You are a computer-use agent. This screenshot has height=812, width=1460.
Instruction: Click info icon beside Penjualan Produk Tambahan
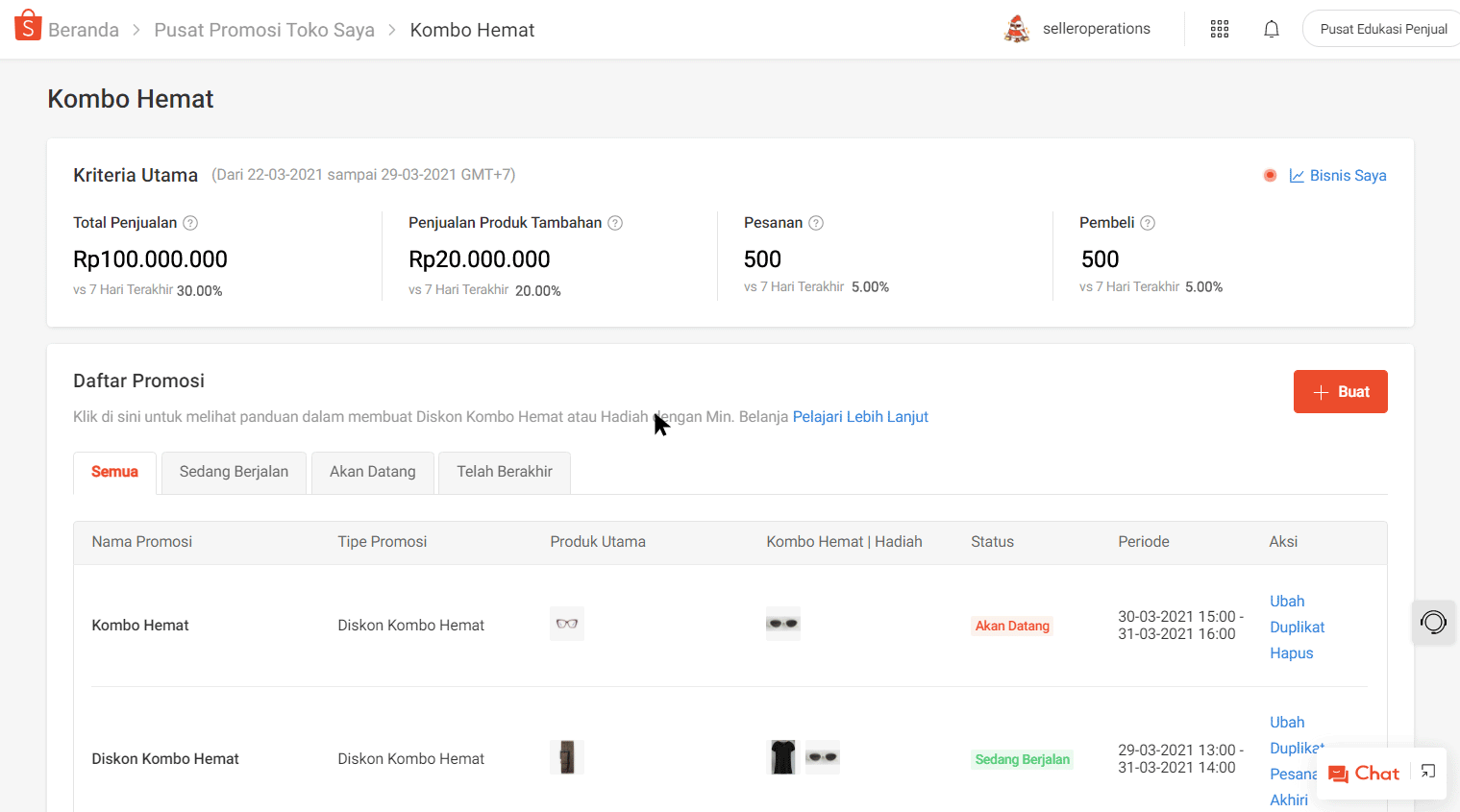click(615, 223)
